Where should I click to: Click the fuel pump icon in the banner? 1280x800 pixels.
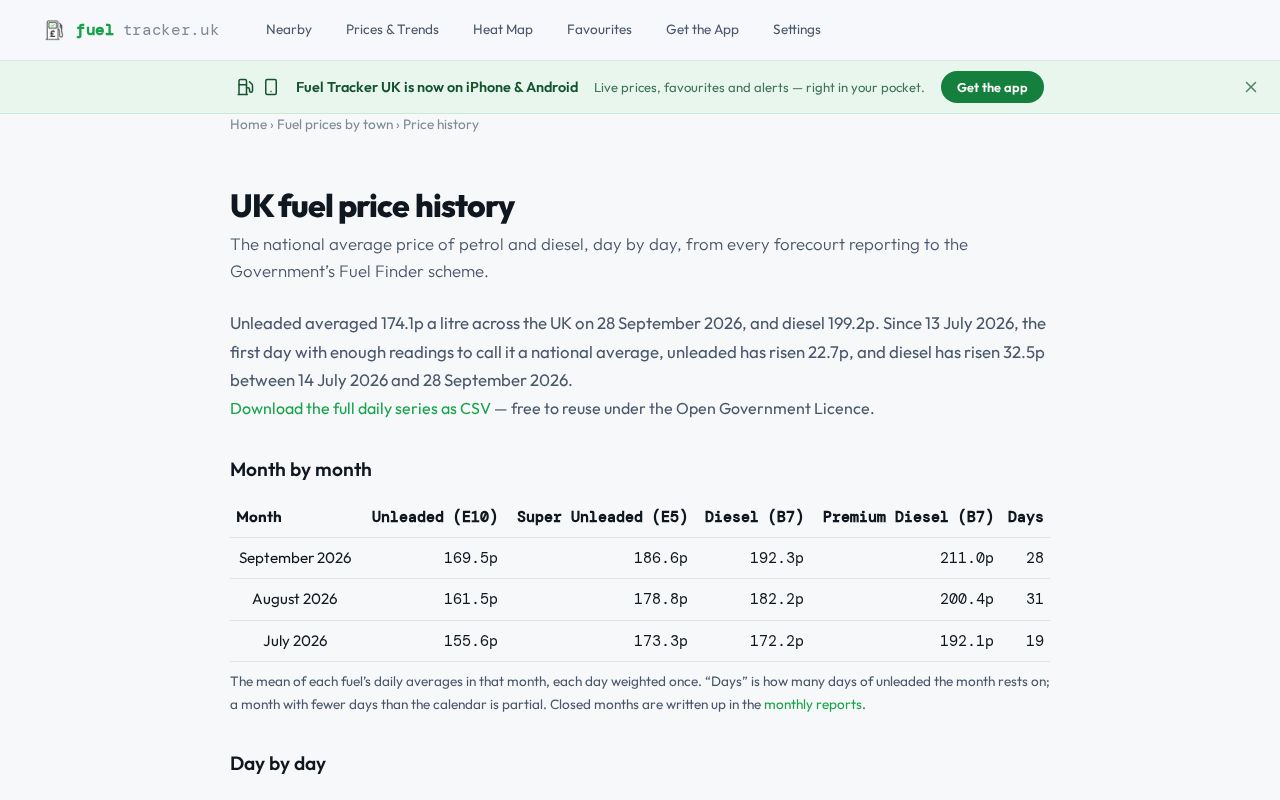[245, 87]
